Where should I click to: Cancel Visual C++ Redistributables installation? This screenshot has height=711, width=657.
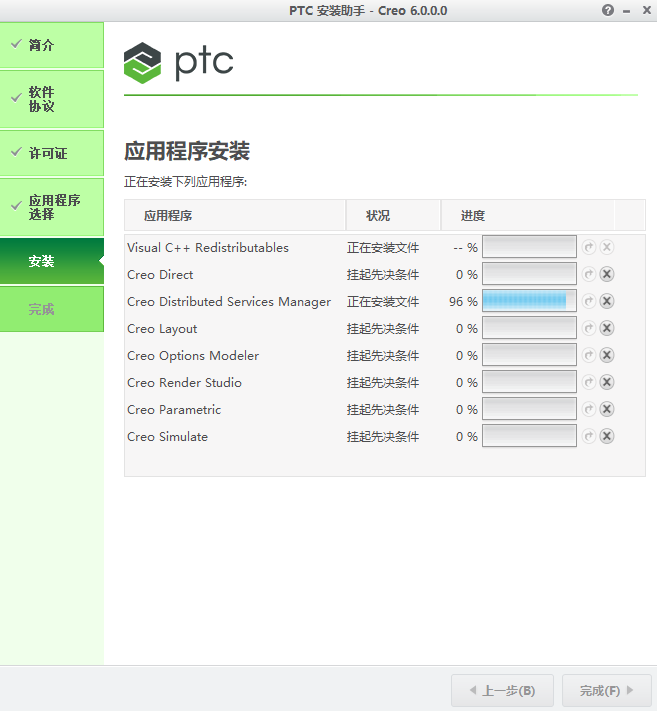click(607, 247)
